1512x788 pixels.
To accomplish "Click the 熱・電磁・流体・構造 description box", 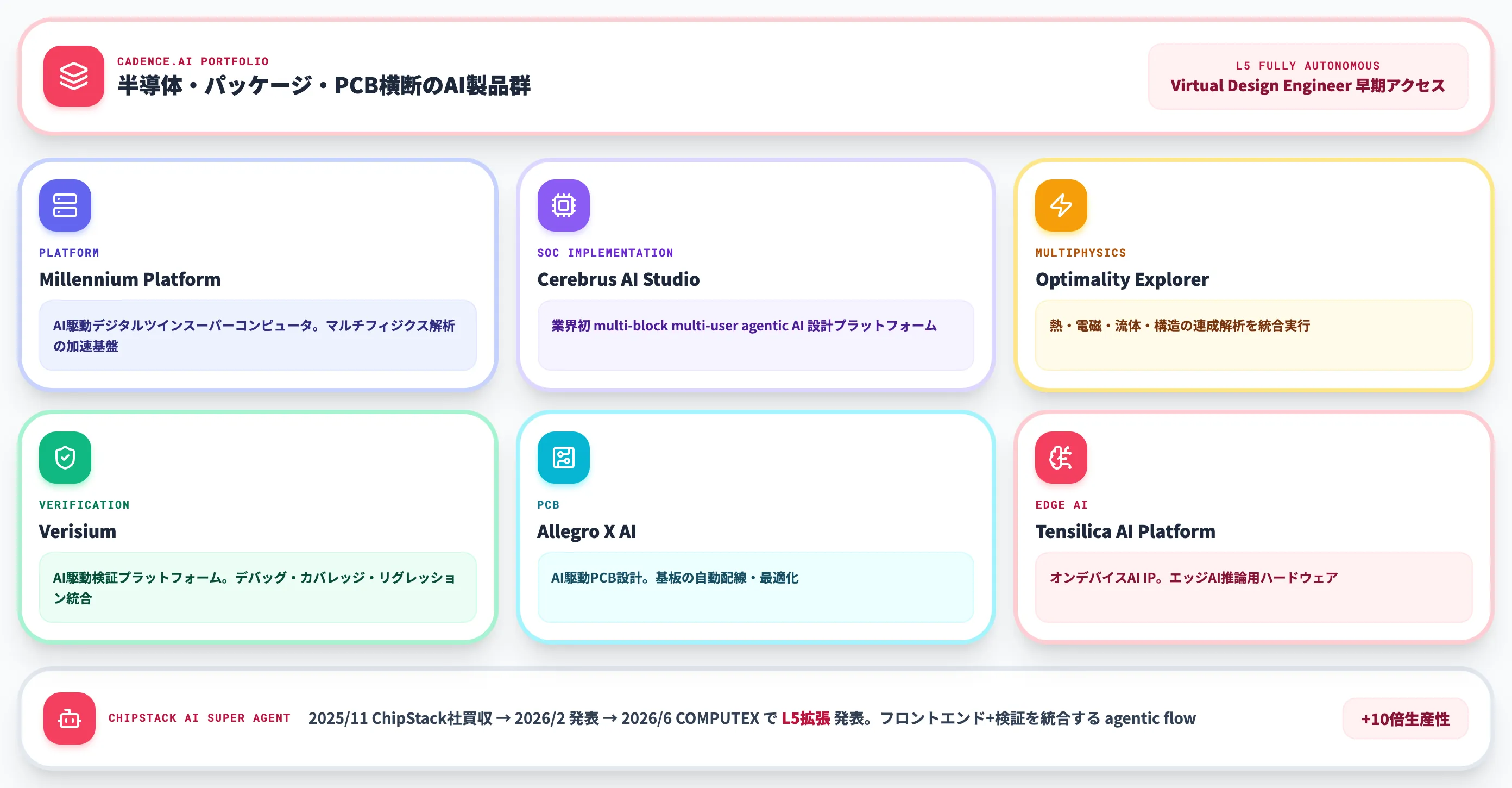I will click(x=1253, y=335).
